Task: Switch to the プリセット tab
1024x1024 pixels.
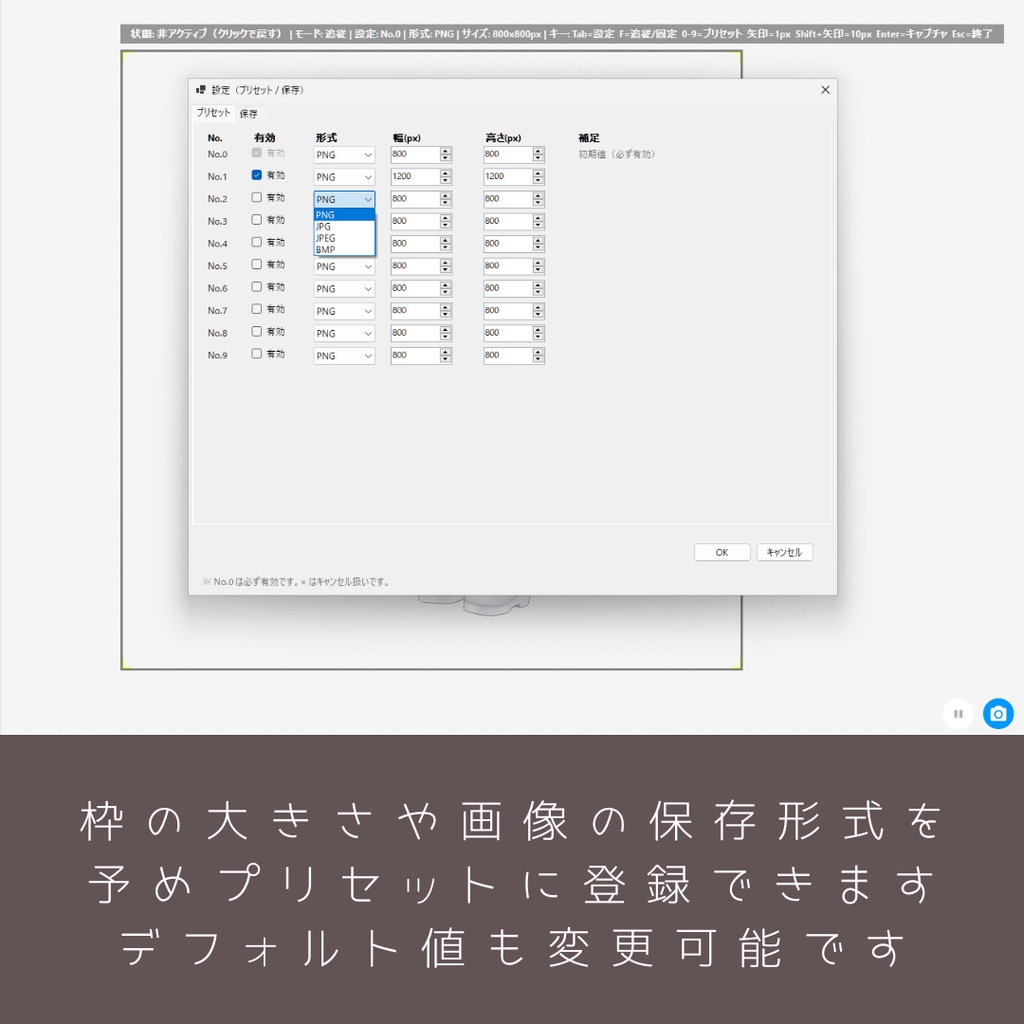Action: (214, 112)
